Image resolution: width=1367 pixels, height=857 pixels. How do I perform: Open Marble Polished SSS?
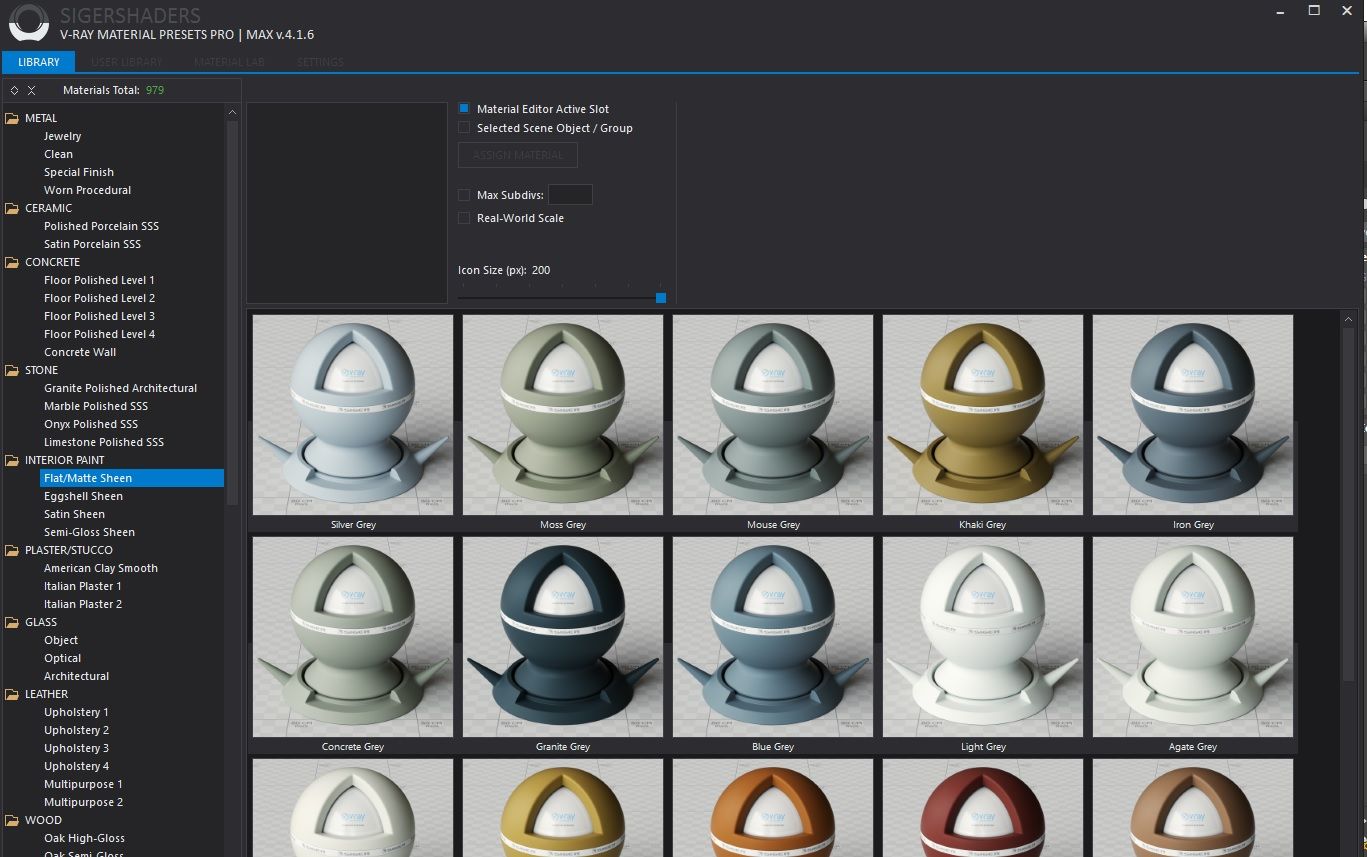(96, 406)
